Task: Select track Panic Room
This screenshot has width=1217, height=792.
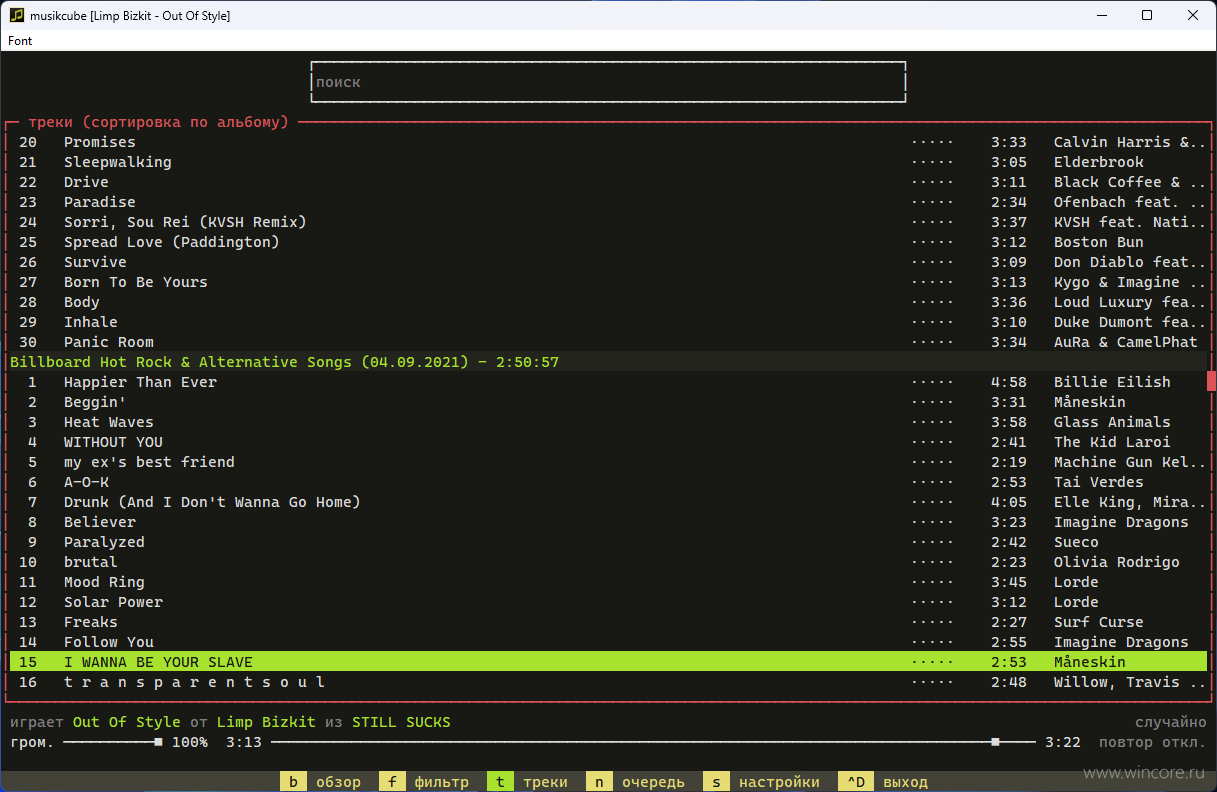Action: pyautogui.click(x=608, y=342)
